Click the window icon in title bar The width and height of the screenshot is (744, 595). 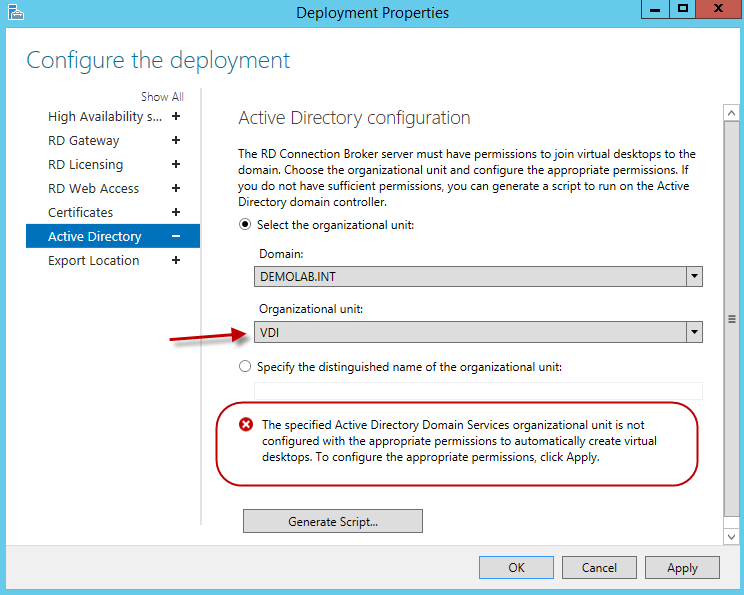[x=15, y=13]
